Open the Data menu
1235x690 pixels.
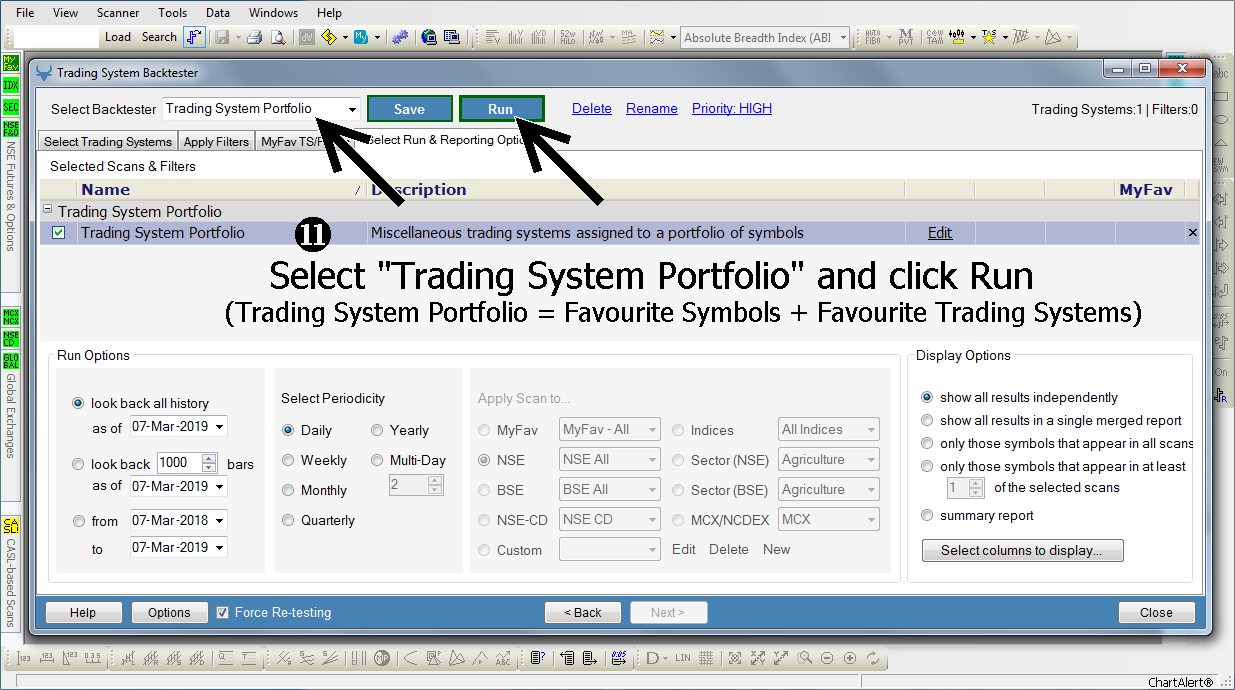(217, 13)
